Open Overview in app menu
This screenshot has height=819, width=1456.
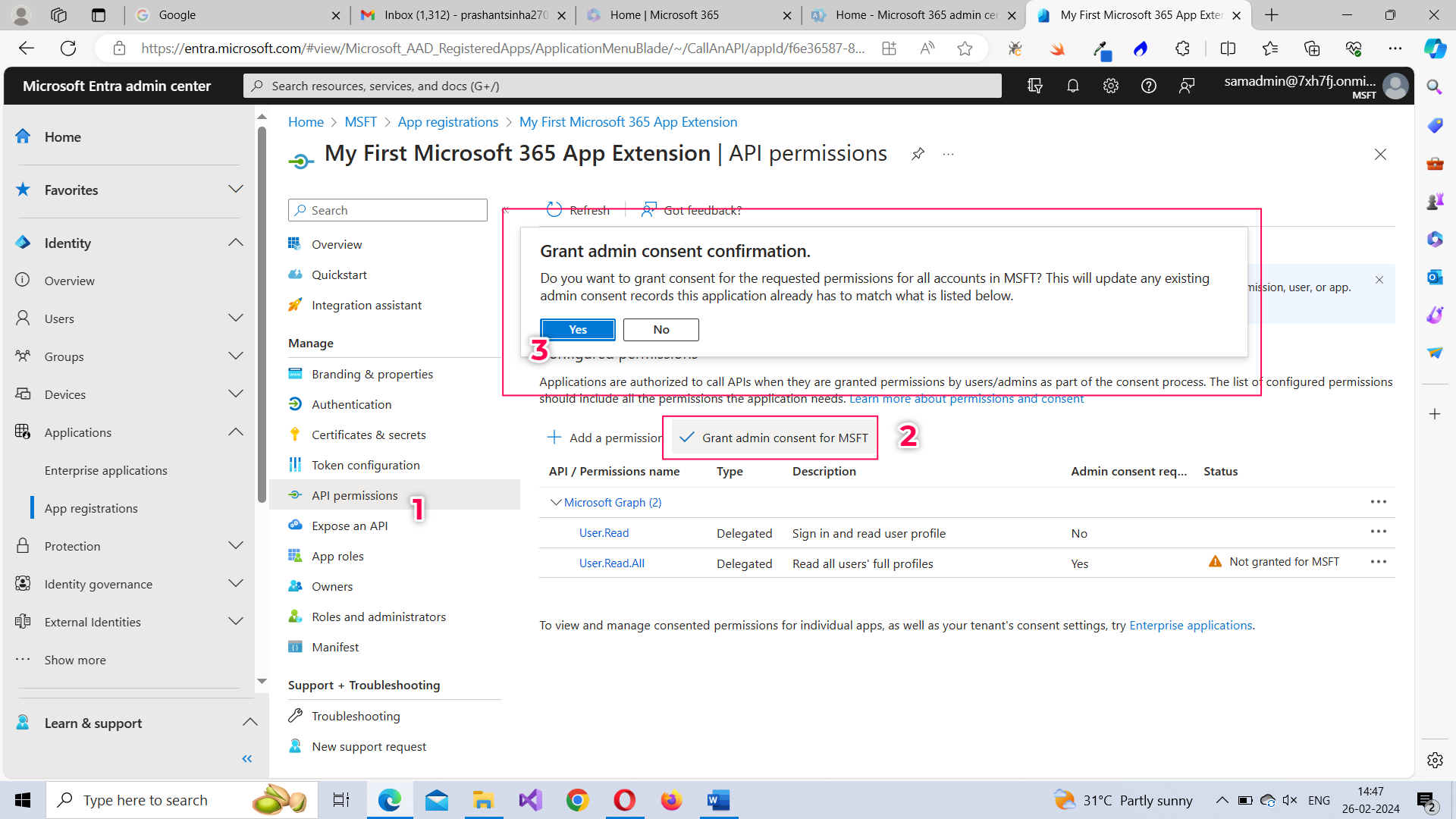pyautogui.click(x=337, y=244)
